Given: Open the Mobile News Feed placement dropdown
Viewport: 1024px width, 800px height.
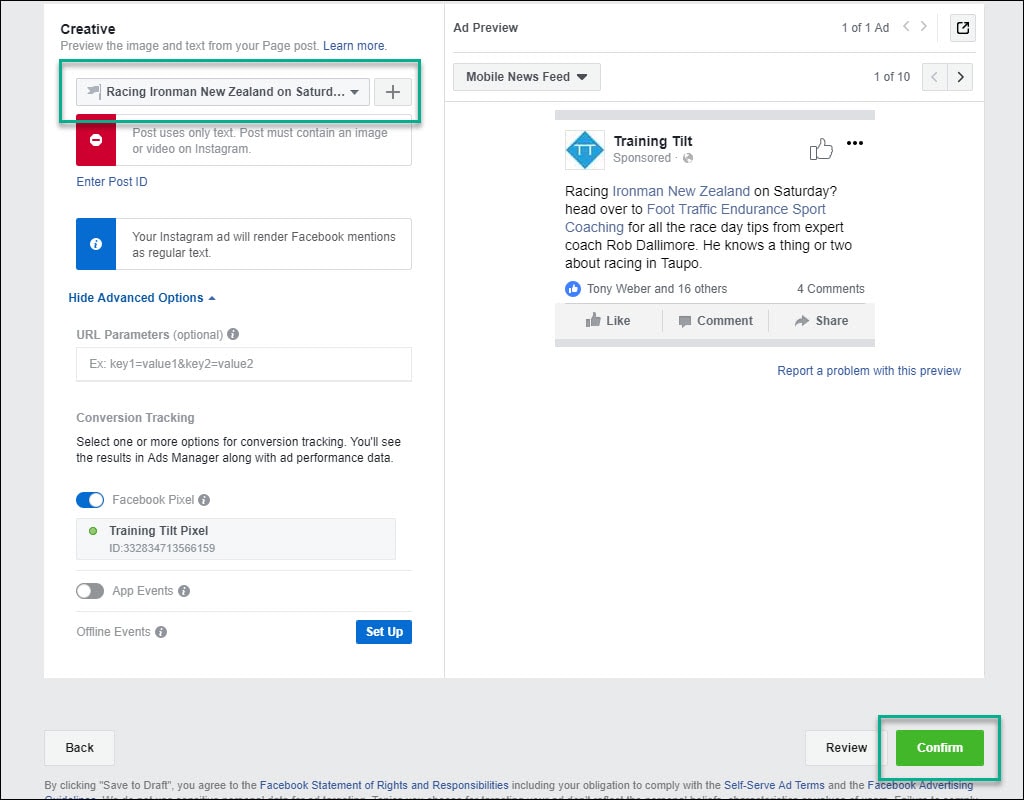Looking at the screenshot, I should pyautogui.click(x=526, y=77).
